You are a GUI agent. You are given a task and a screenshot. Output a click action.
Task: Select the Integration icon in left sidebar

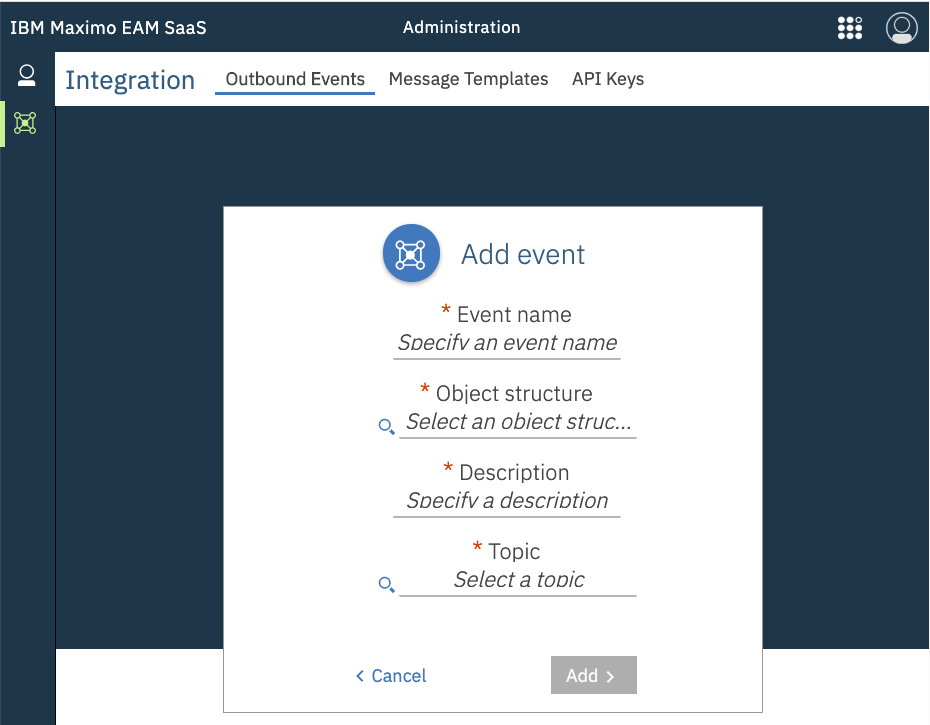coord(26,123)
